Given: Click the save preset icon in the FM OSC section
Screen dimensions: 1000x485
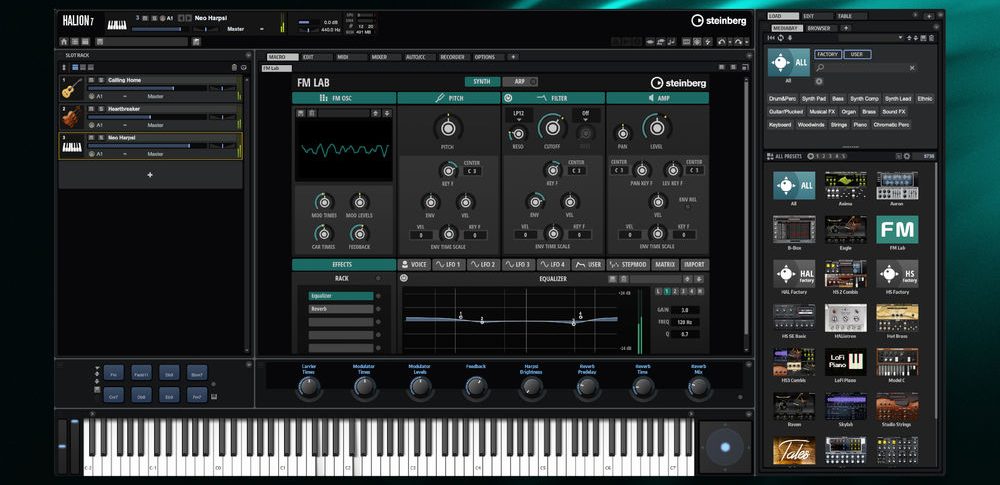Looking at the screenshot, I should (x=301, y=113).
